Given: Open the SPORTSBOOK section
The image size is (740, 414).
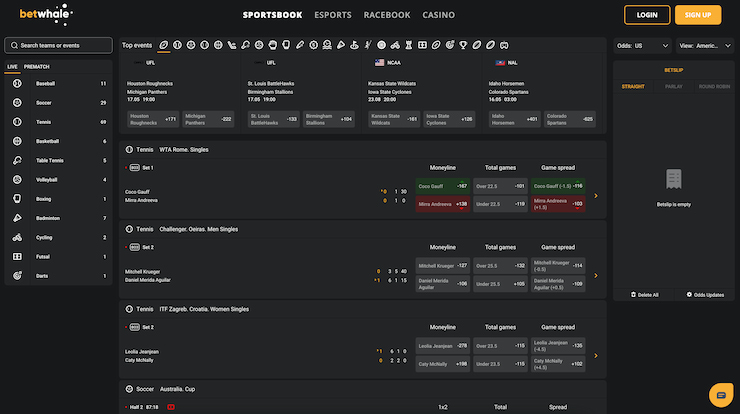Looking at the screenshot, I should (x=272, y=15).
